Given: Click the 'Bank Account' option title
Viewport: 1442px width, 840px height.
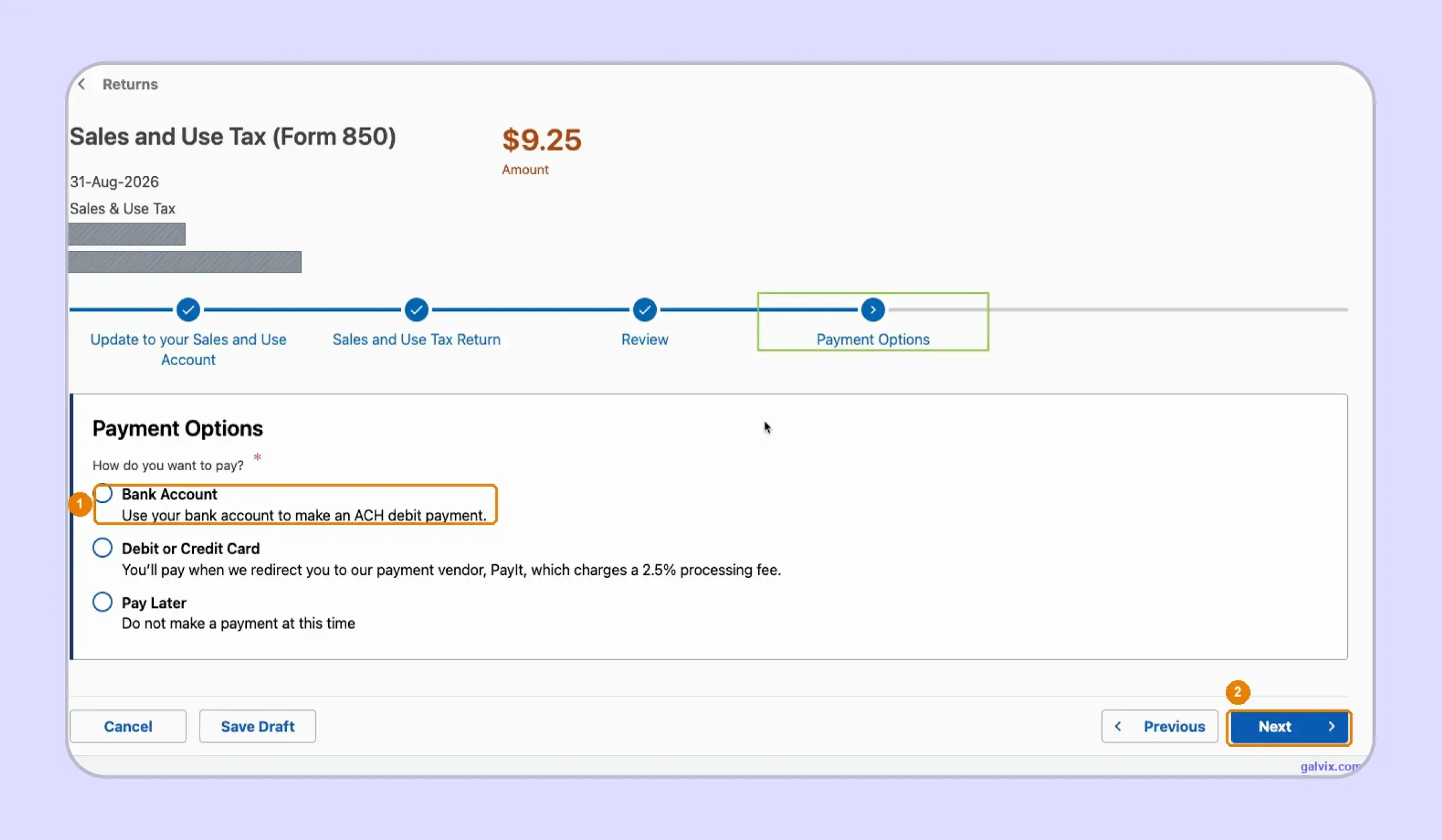Looking at the screenshot, I should pyautogui.click(x=170, y=494).
